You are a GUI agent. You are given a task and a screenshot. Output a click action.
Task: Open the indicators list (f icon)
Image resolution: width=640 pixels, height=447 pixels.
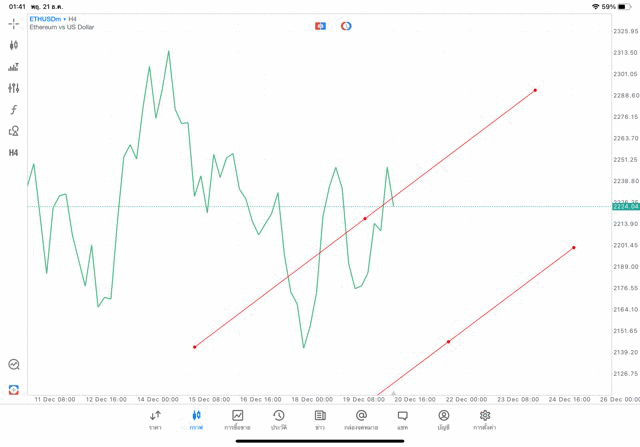click(x=13, y=110)
